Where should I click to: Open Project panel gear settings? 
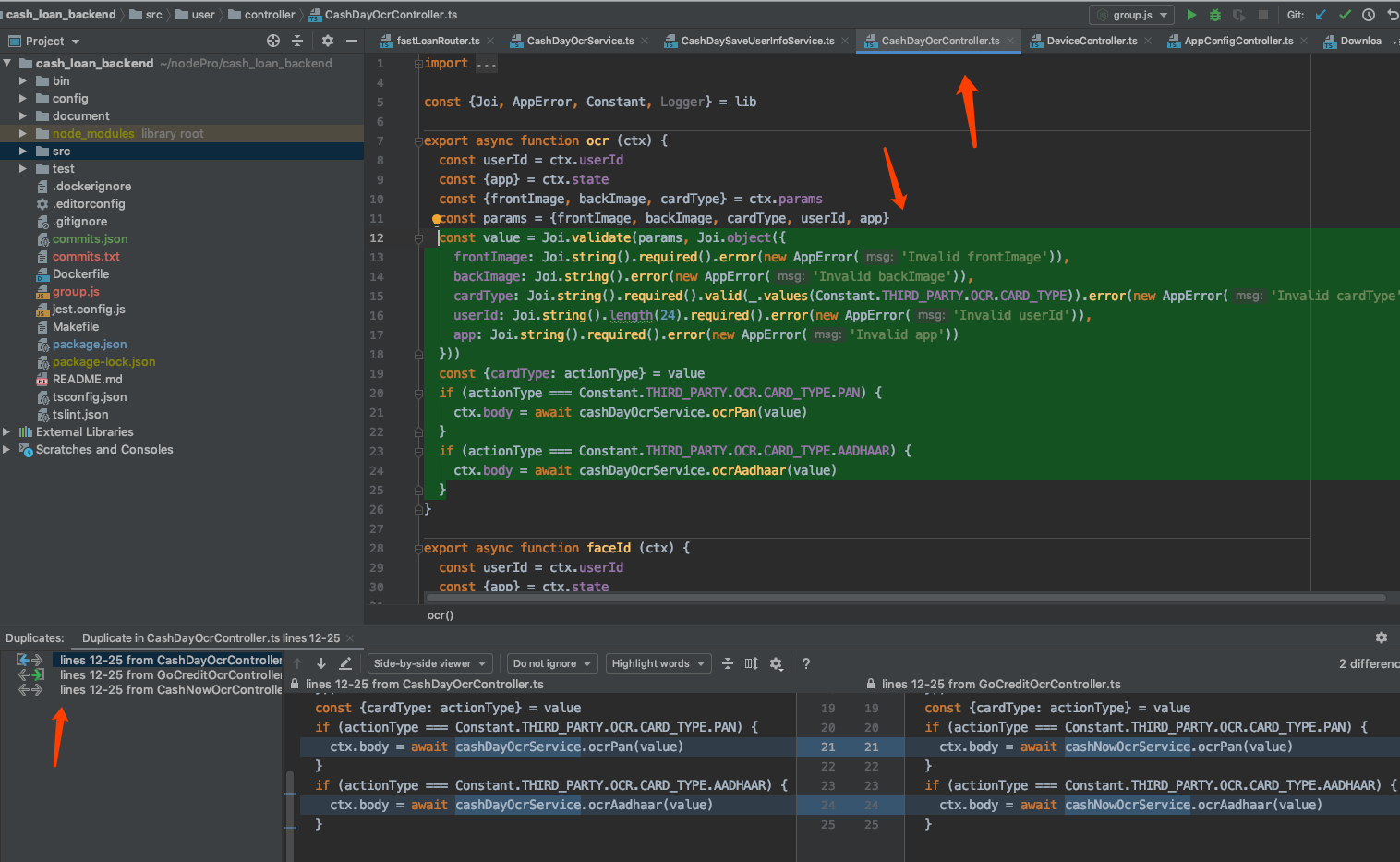[x=327, y=41]
